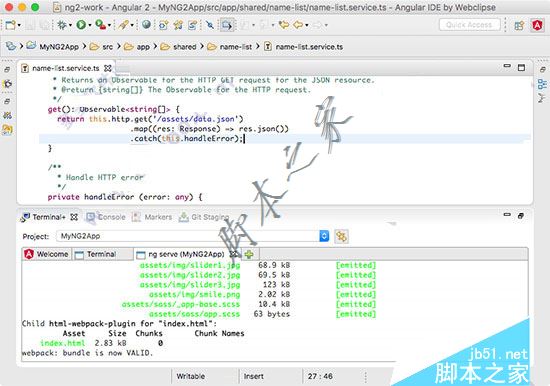550x386 pixels.
Task: Minimize the bottom panel
Action: point(507,214)
